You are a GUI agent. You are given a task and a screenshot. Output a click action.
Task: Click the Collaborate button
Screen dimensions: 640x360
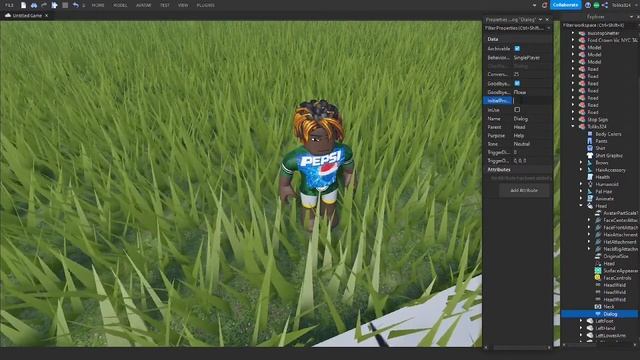coord(565,5)
